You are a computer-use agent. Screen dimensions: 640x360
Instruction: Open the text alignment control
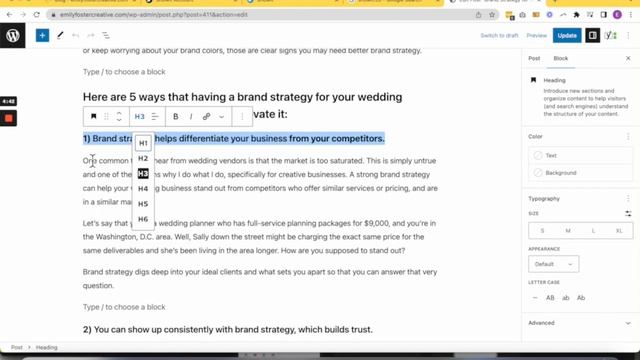tap(155, 116)
